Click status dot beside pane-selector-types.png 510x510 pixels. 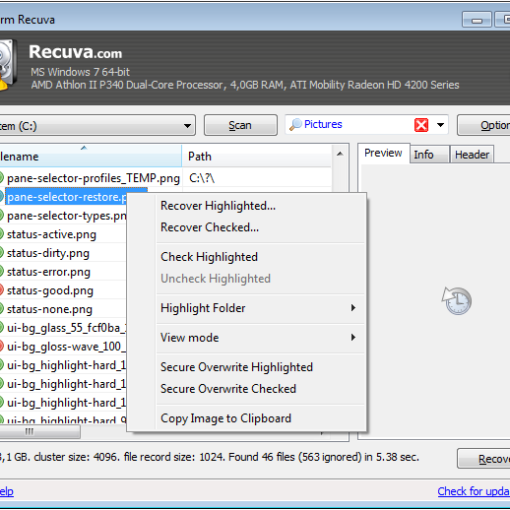coord(1,216)
